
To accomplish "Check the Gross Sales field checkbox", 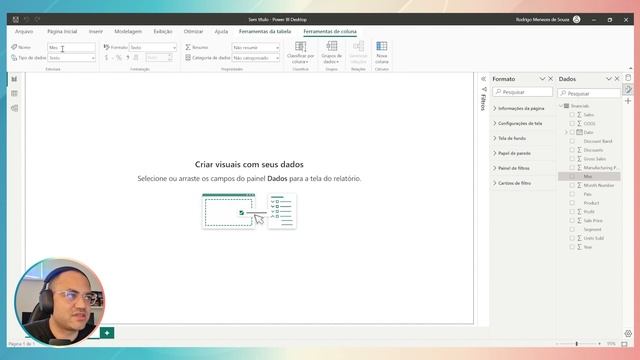I will [x=572, y=159].
